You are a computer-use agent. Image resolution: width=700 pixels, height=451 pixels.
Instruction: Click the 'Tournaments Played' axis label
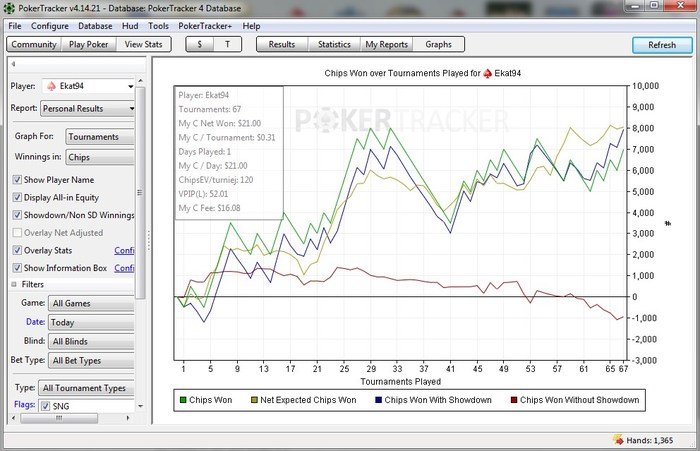click(x=400, y=381)
